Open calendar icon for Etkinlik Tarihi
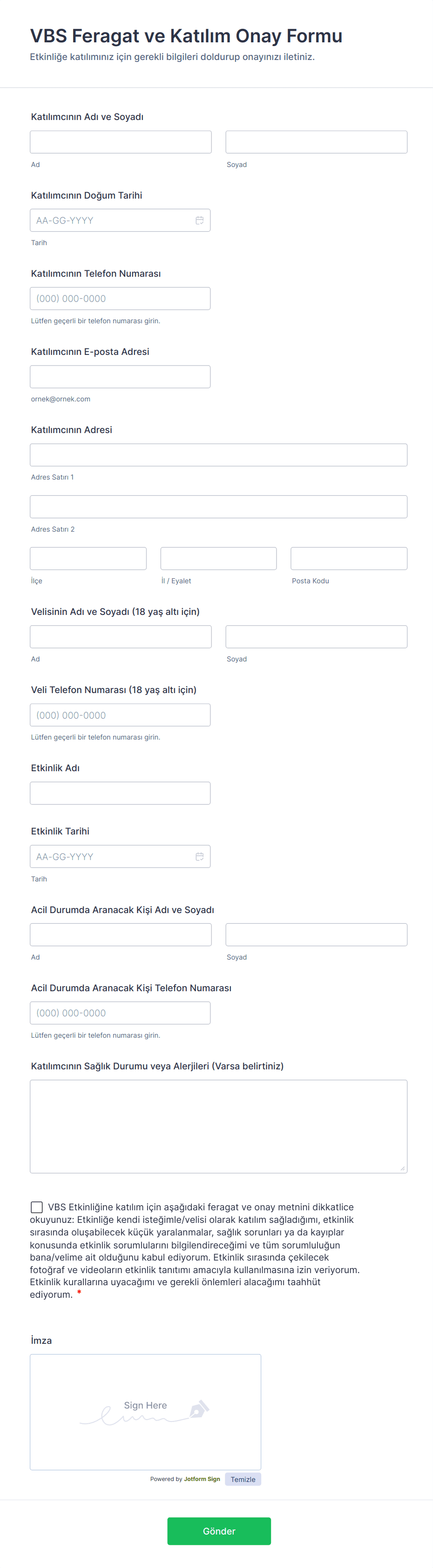Viewport: 433px width, 1568px height. point(199,856)
